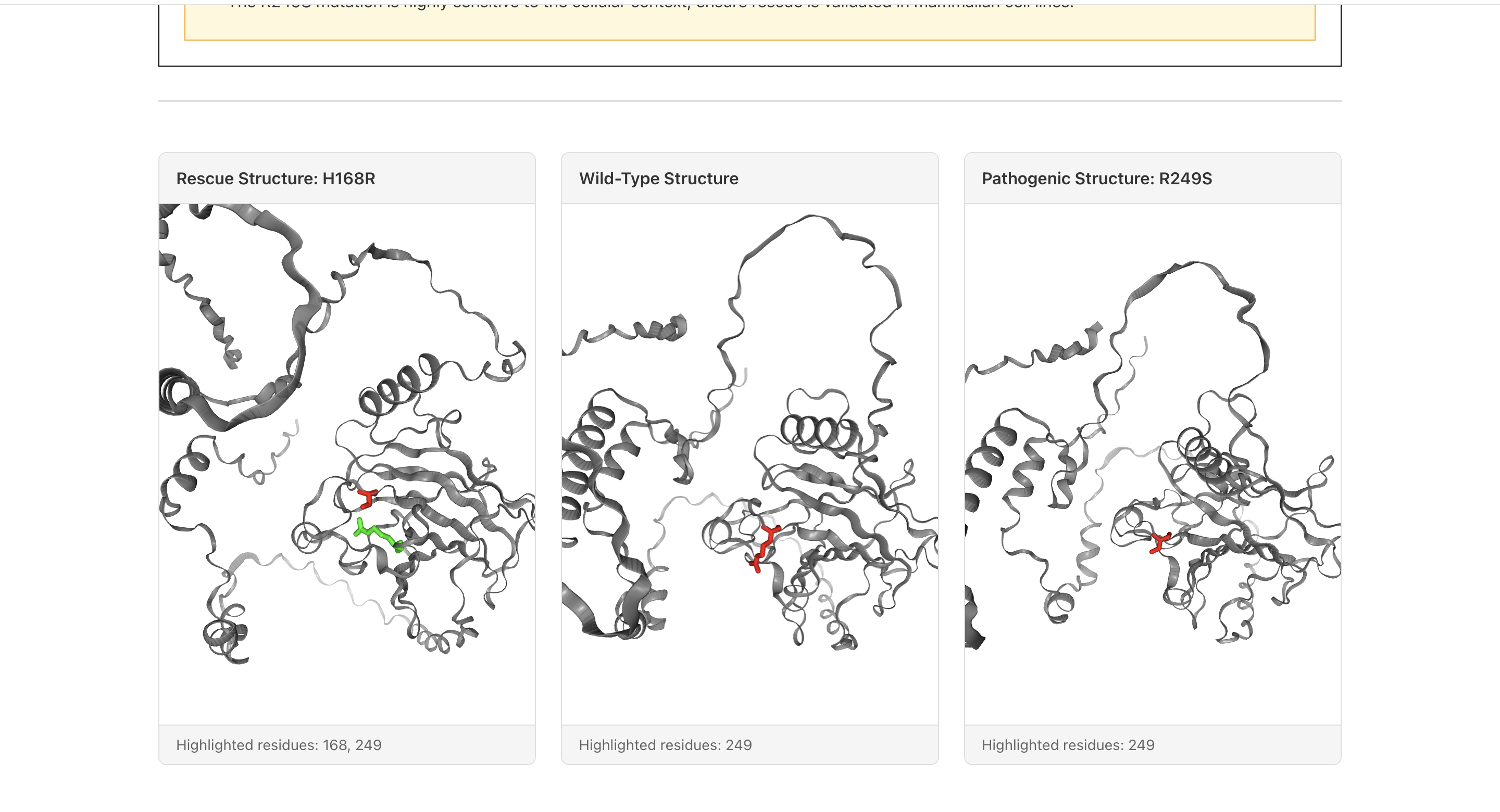Click 'Highlighted residues: 168, 249' footer text
Image resolution: width=1500 pixels, height=812 pixels.
pos(278,744)
